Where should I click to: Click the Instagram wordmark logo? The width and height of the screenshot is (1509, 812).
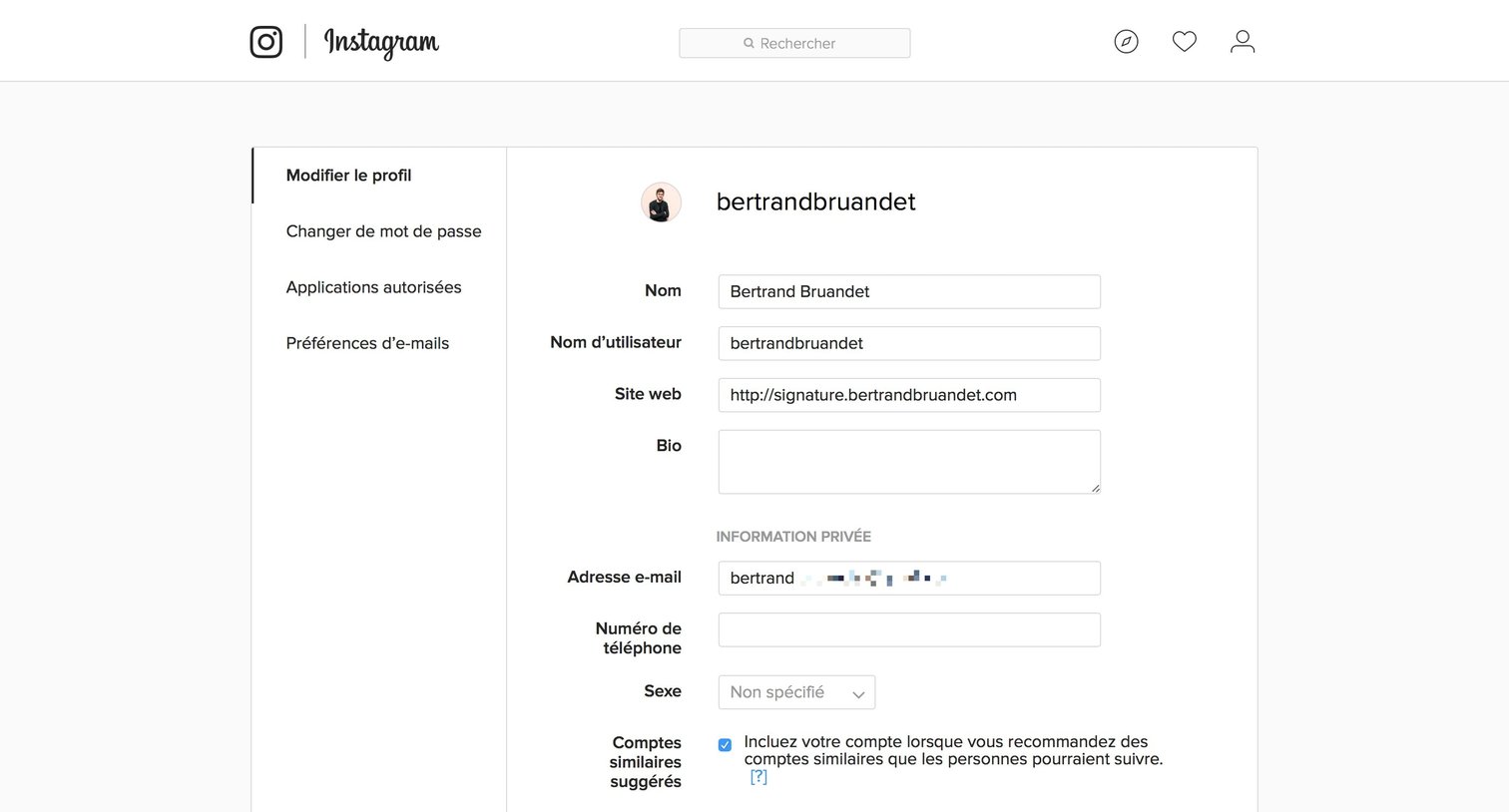coord(381,43)
